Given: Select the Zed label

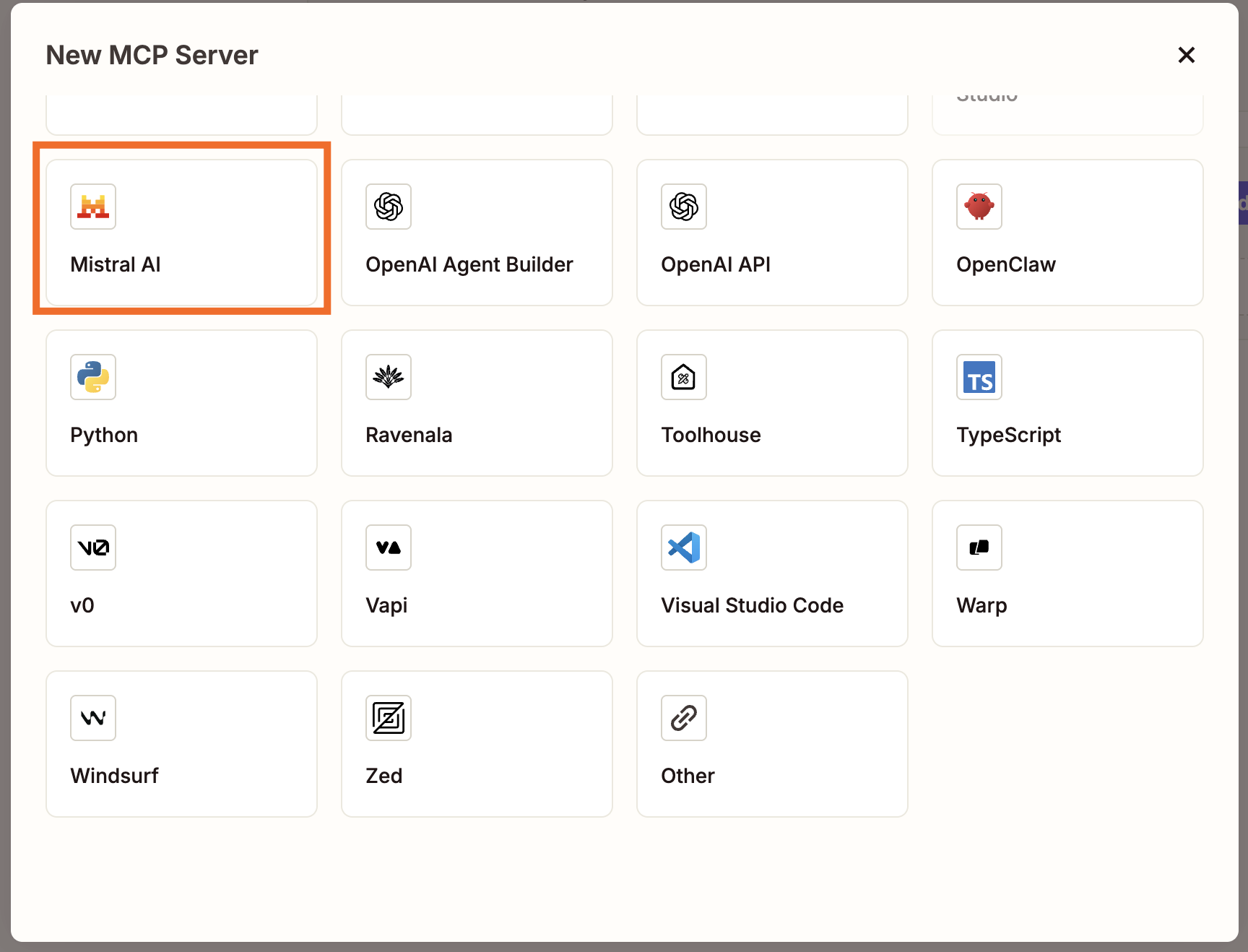Looking at the screenshot, I should point(384,776).
